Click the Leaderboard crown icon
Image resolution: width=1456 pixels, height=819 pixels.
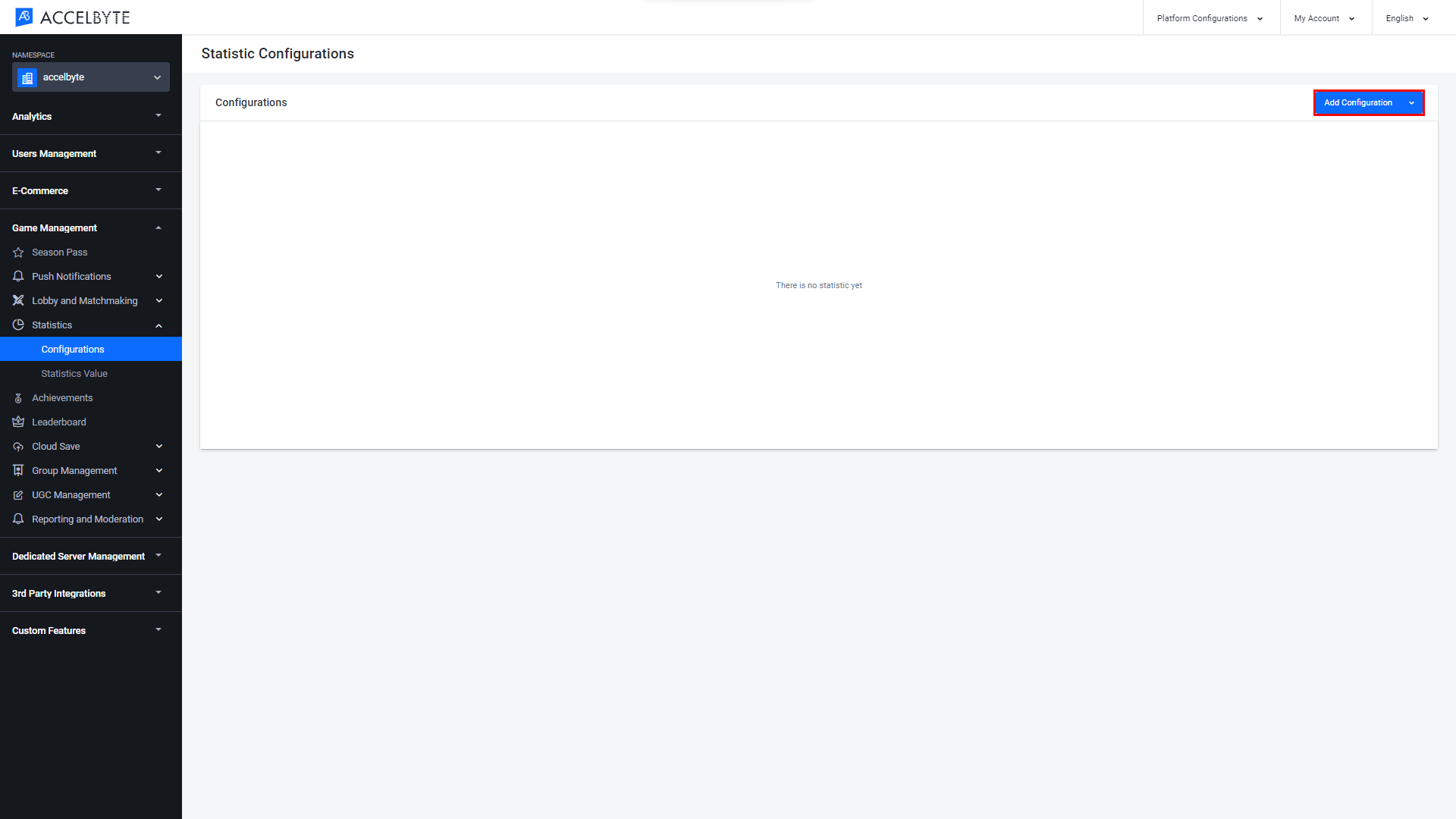tap(18, 422)
